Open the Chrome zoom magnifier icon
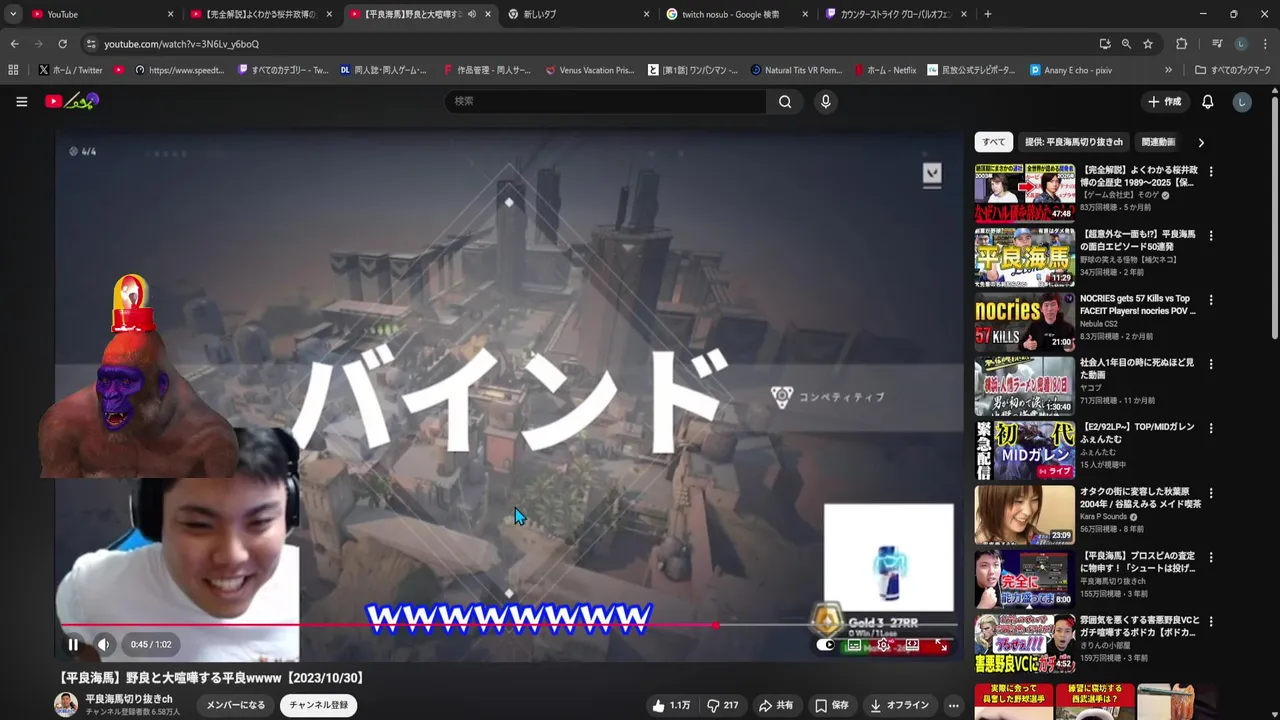The image size is (1280, 720). point(1126,44)
